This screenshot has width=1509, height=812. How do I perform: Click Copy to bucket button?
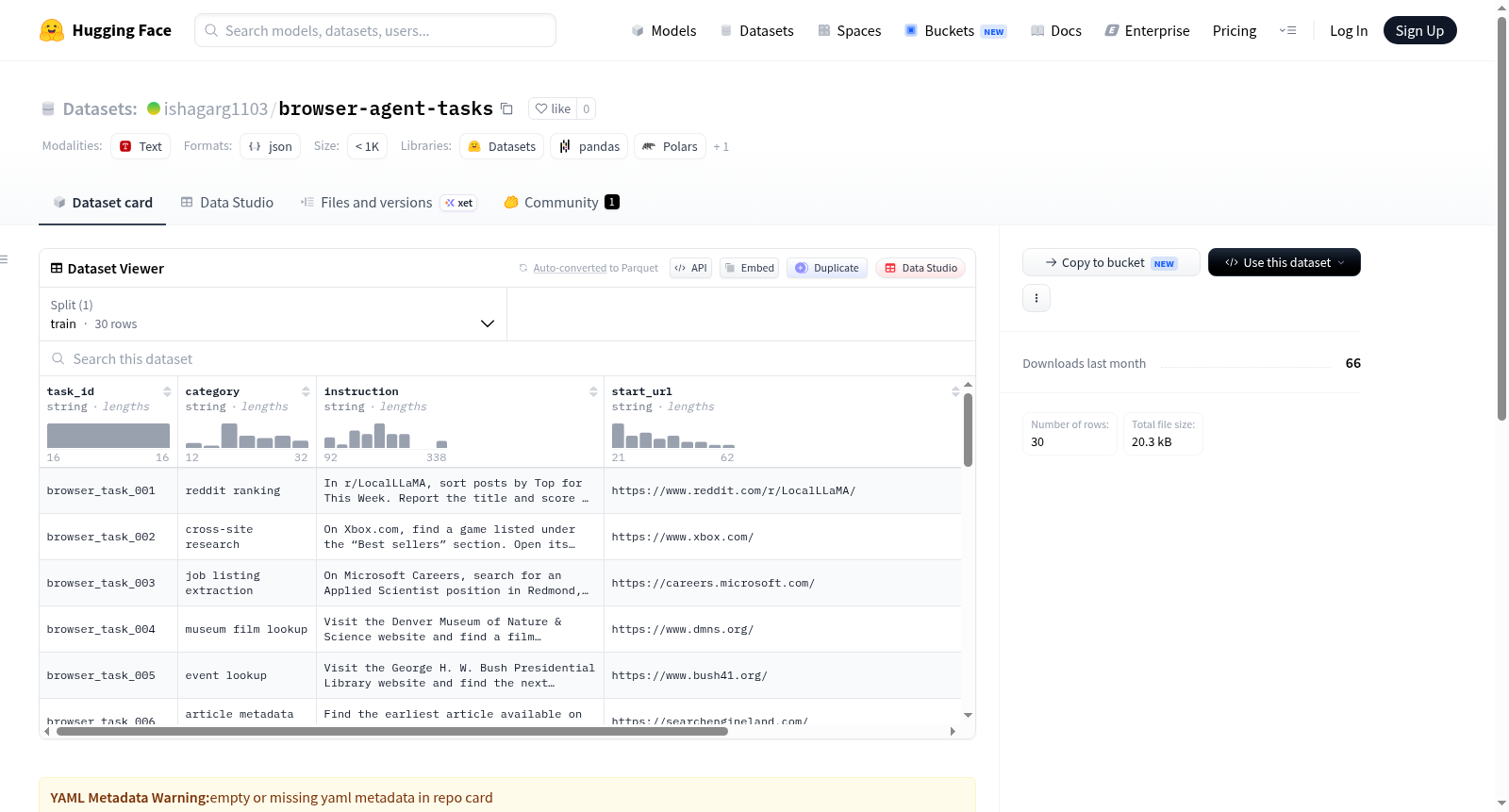1111,262
